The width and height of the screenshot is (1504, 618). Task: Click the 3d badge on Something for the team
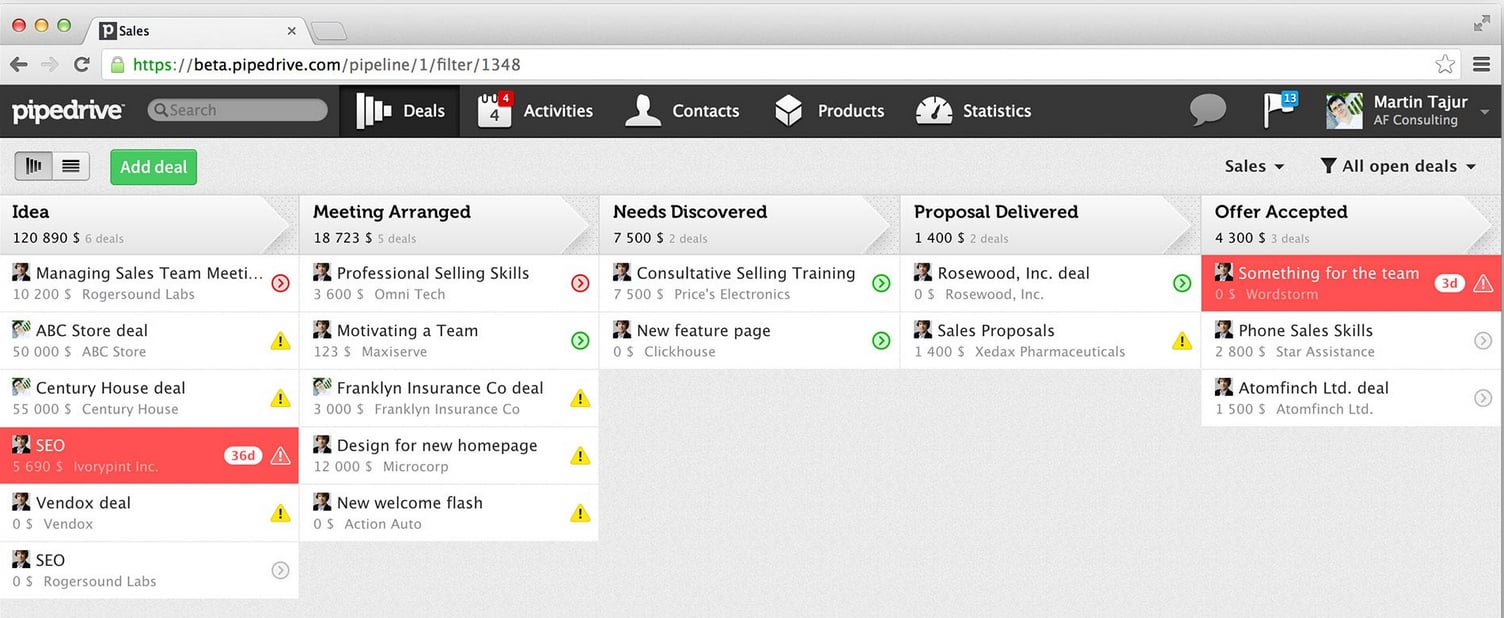[1450, 283]
